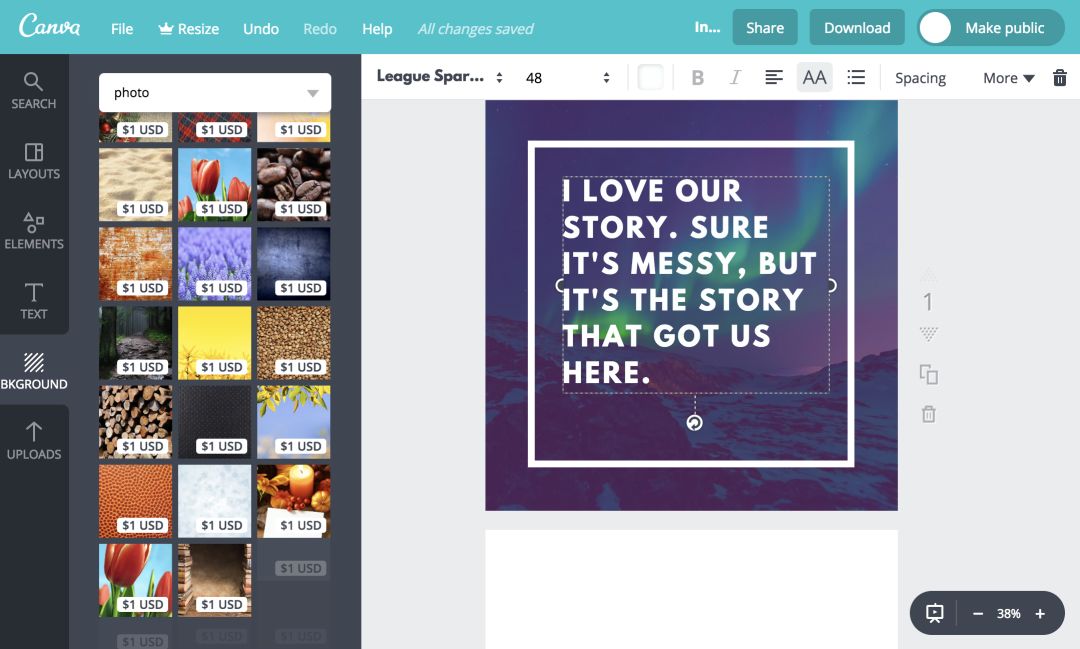Click Undo in the top bar

(260, 29)
